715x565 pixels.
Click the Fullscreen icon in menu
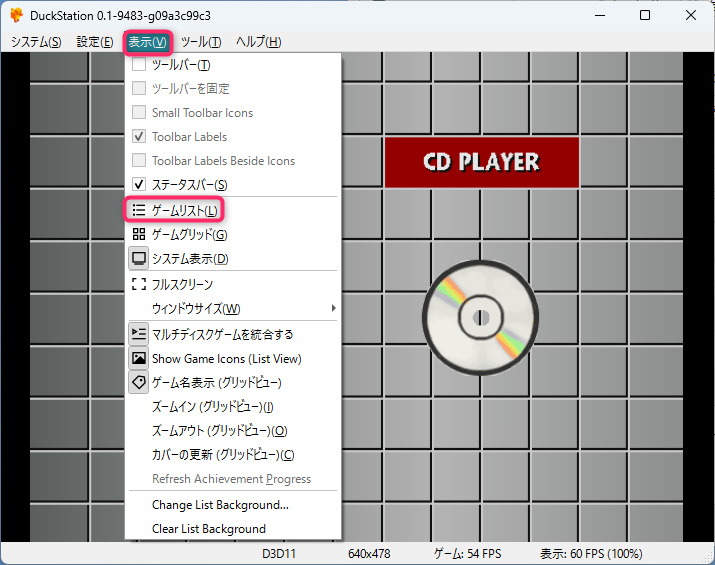click(139, 284)
